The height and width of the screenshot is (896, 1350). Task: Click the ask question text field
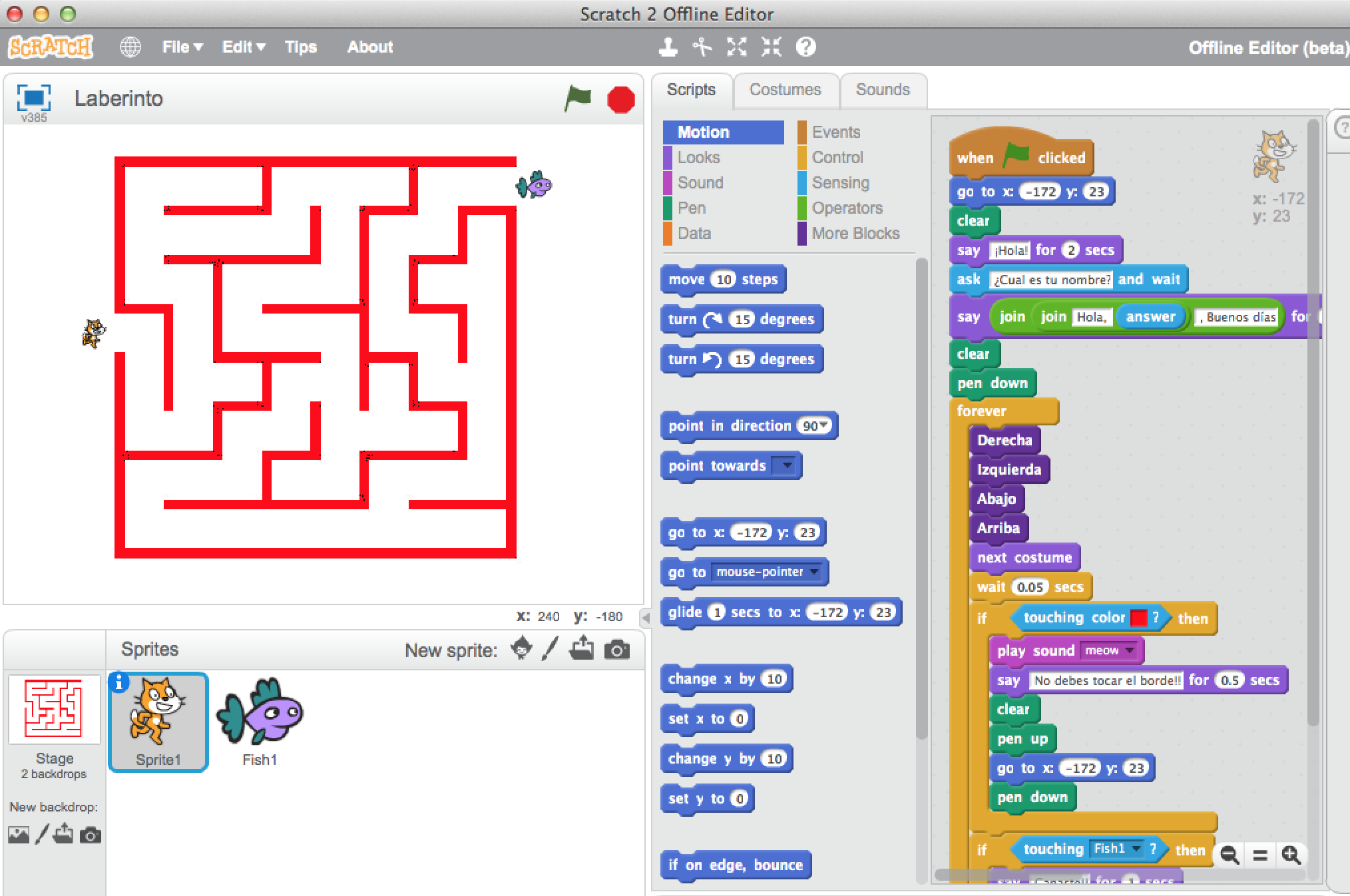(x=1052, y=280)
